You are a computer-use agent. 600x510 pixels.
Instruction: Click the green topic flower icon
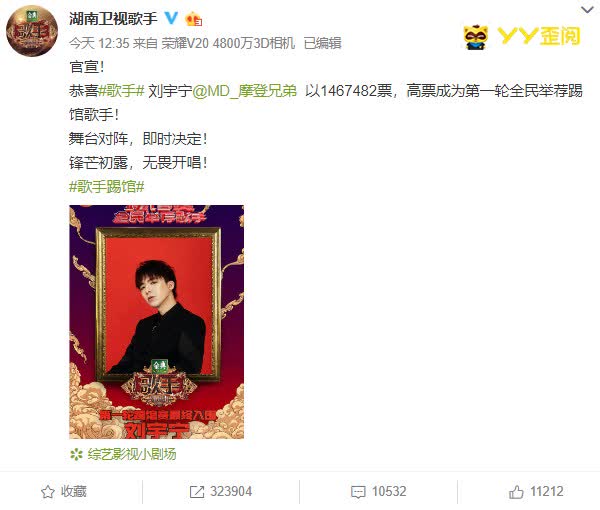[x=77, y=454]
